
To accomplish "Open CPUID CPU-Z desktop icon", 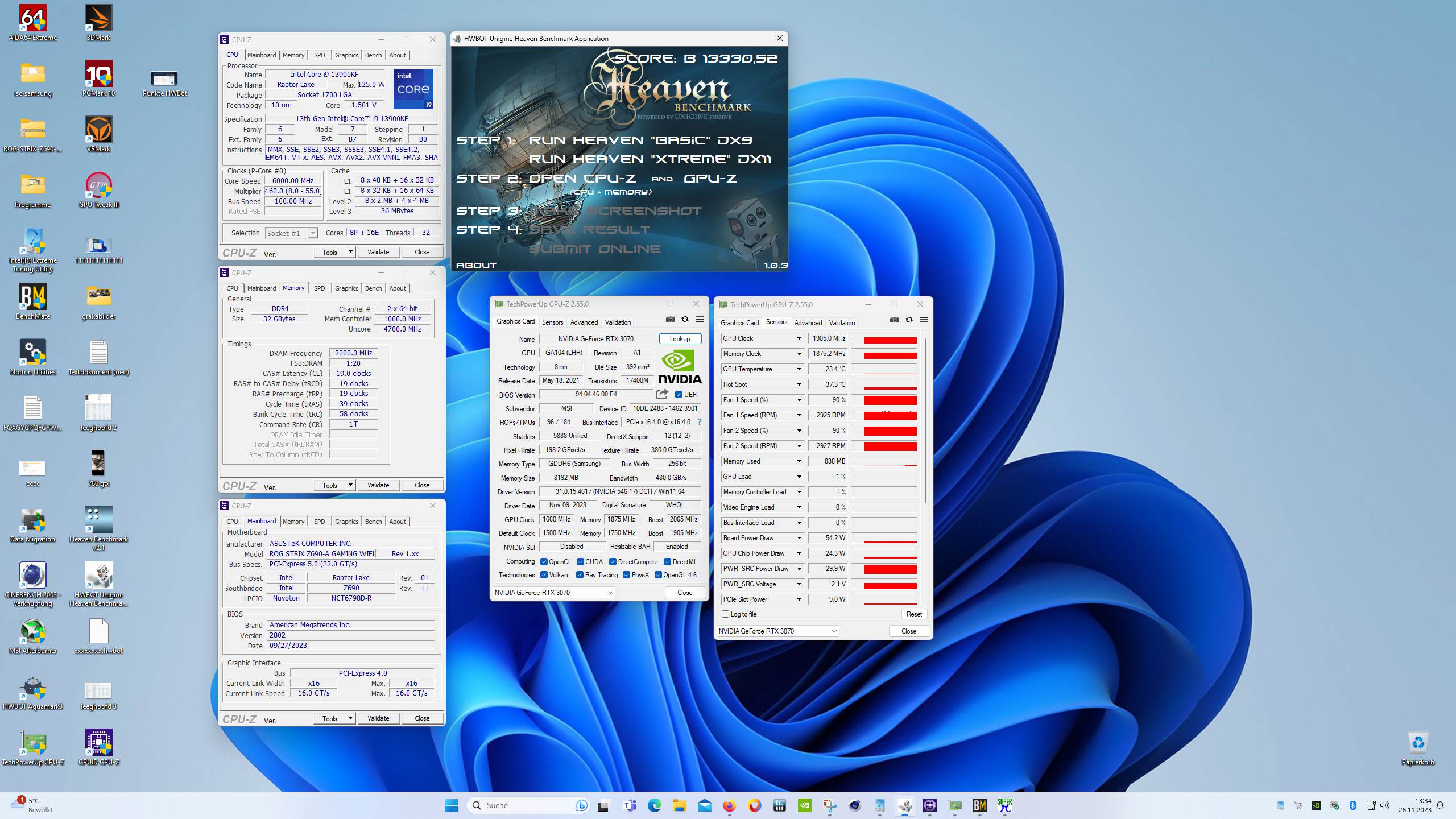I will [98, 747].
